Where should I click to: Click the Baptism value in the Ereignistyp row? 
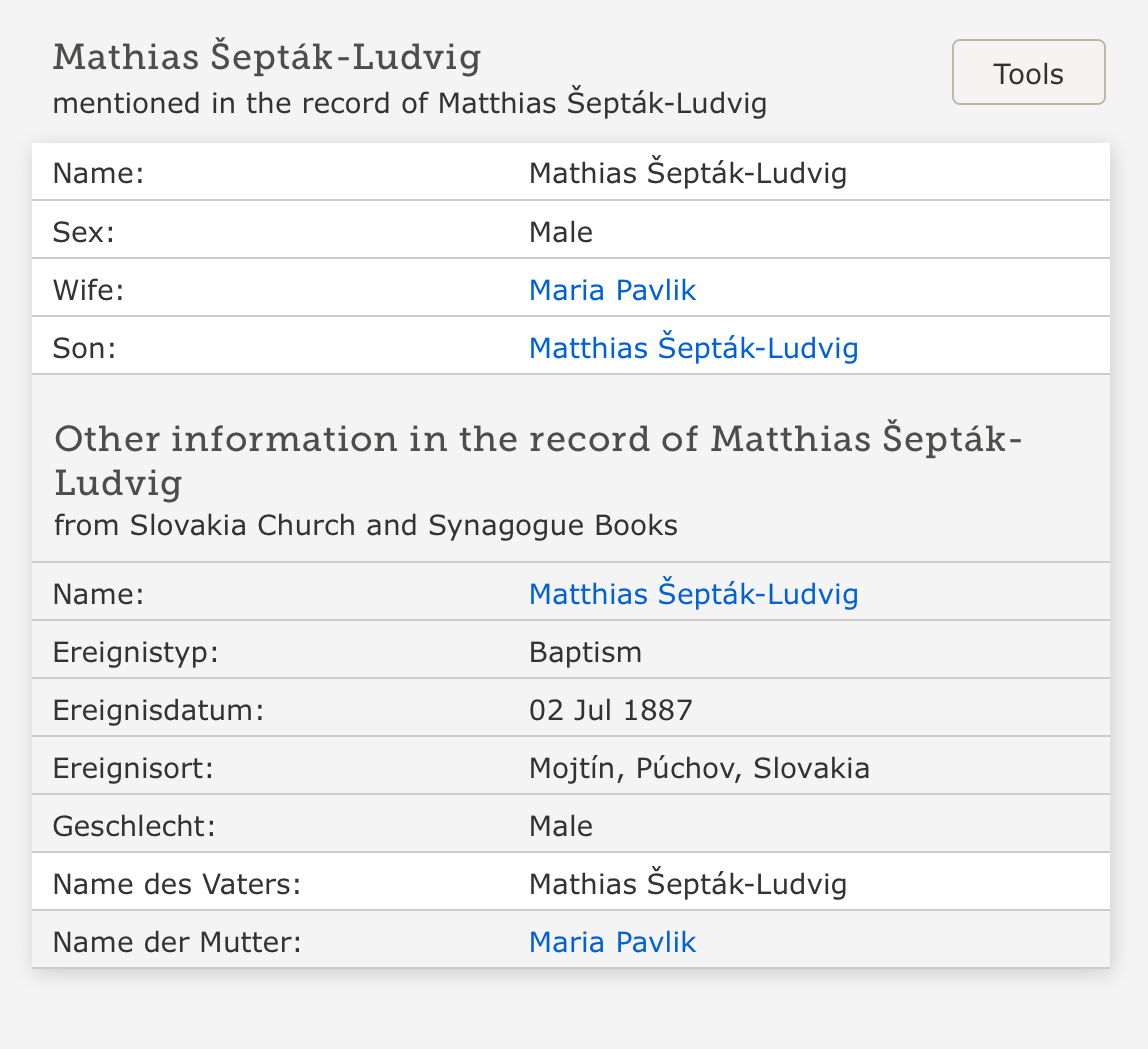[x=585, y=652]
